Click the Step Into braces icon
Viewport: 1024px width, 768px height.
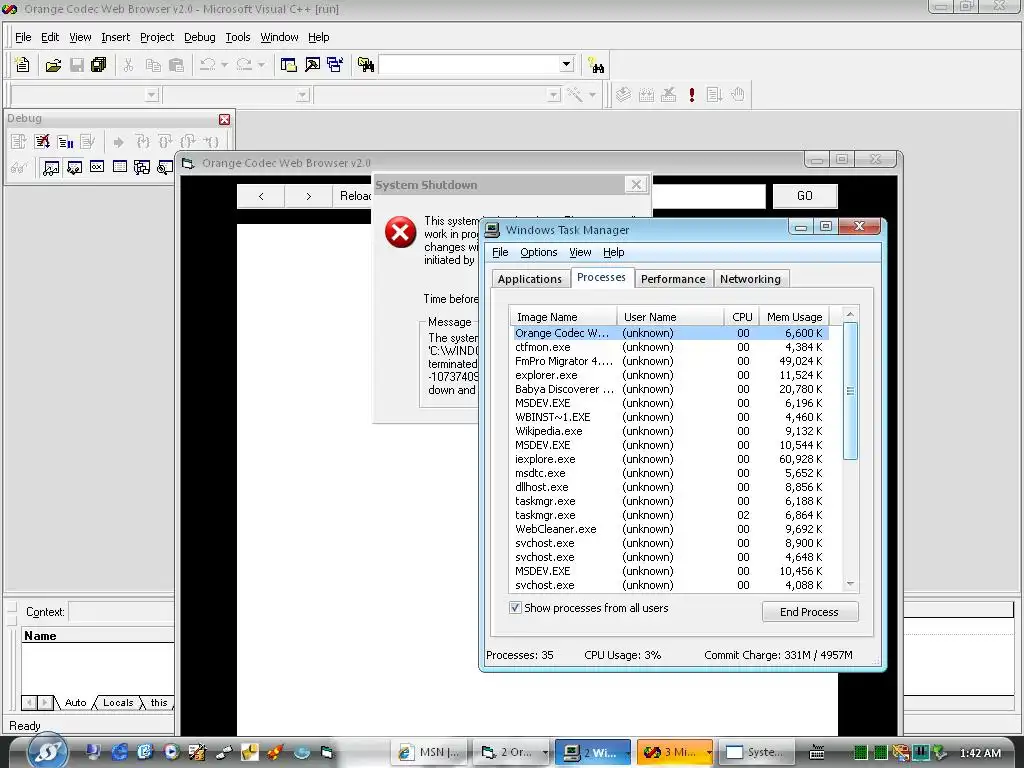tap(142, 142)
